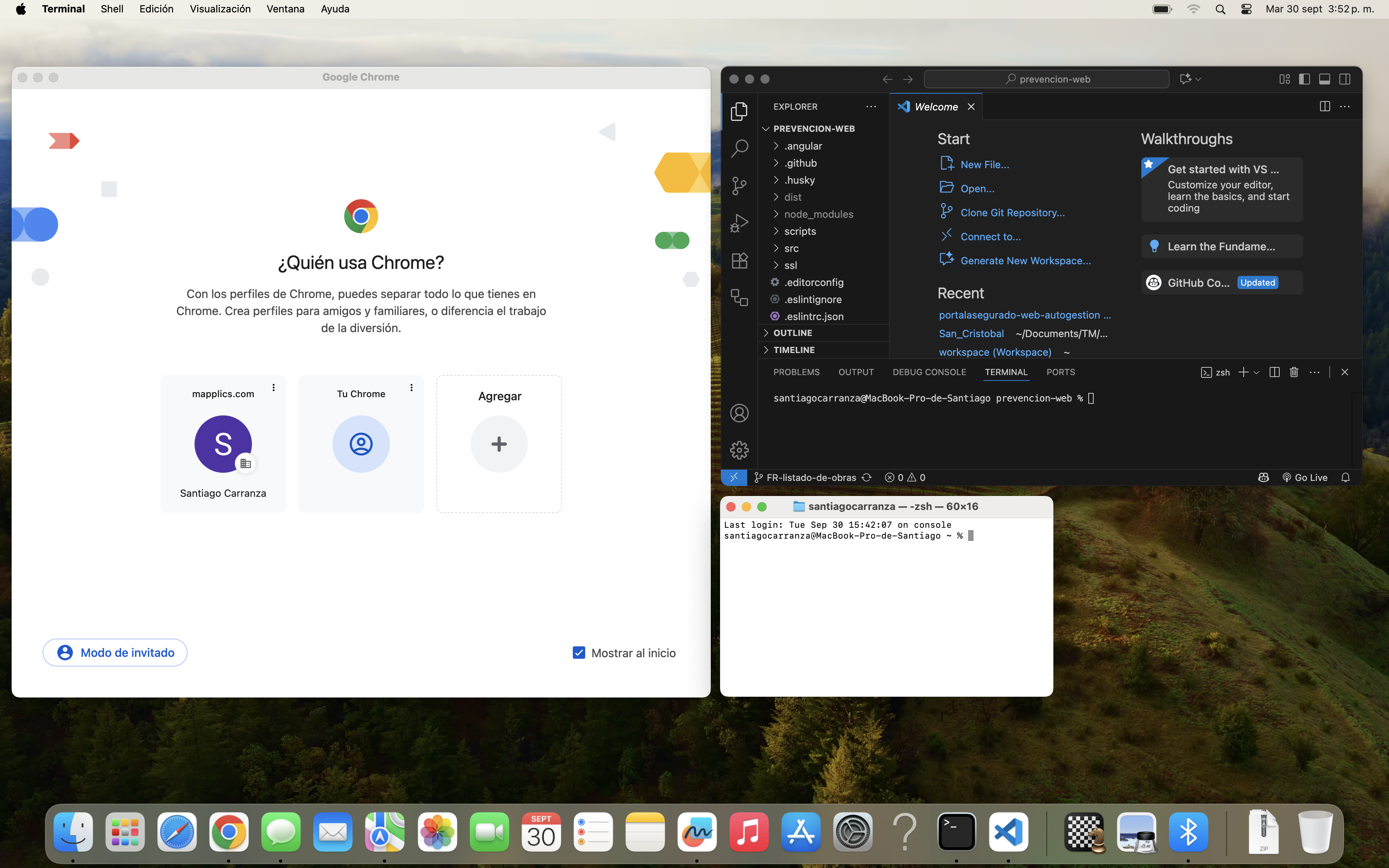
Task: Open the Source Control view in VS Code
Action: pos(739,186)
